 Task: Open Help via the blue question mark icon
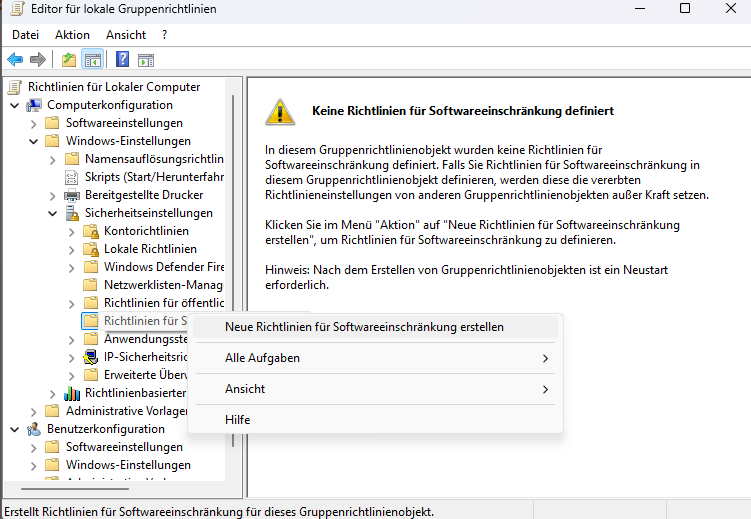pyautogui.click(x=122, y=60)
